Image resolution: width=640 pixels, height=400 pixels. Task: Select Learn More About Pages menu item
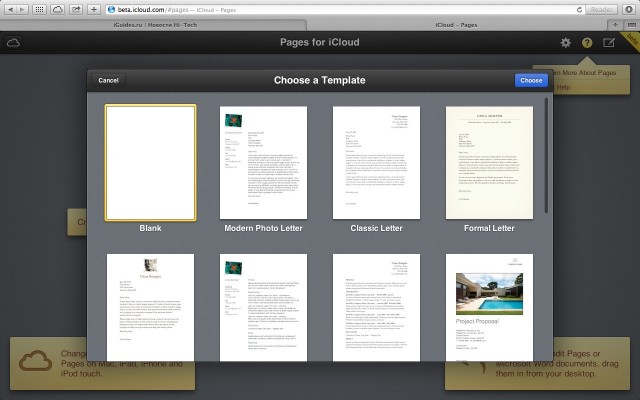pos(586,73)
